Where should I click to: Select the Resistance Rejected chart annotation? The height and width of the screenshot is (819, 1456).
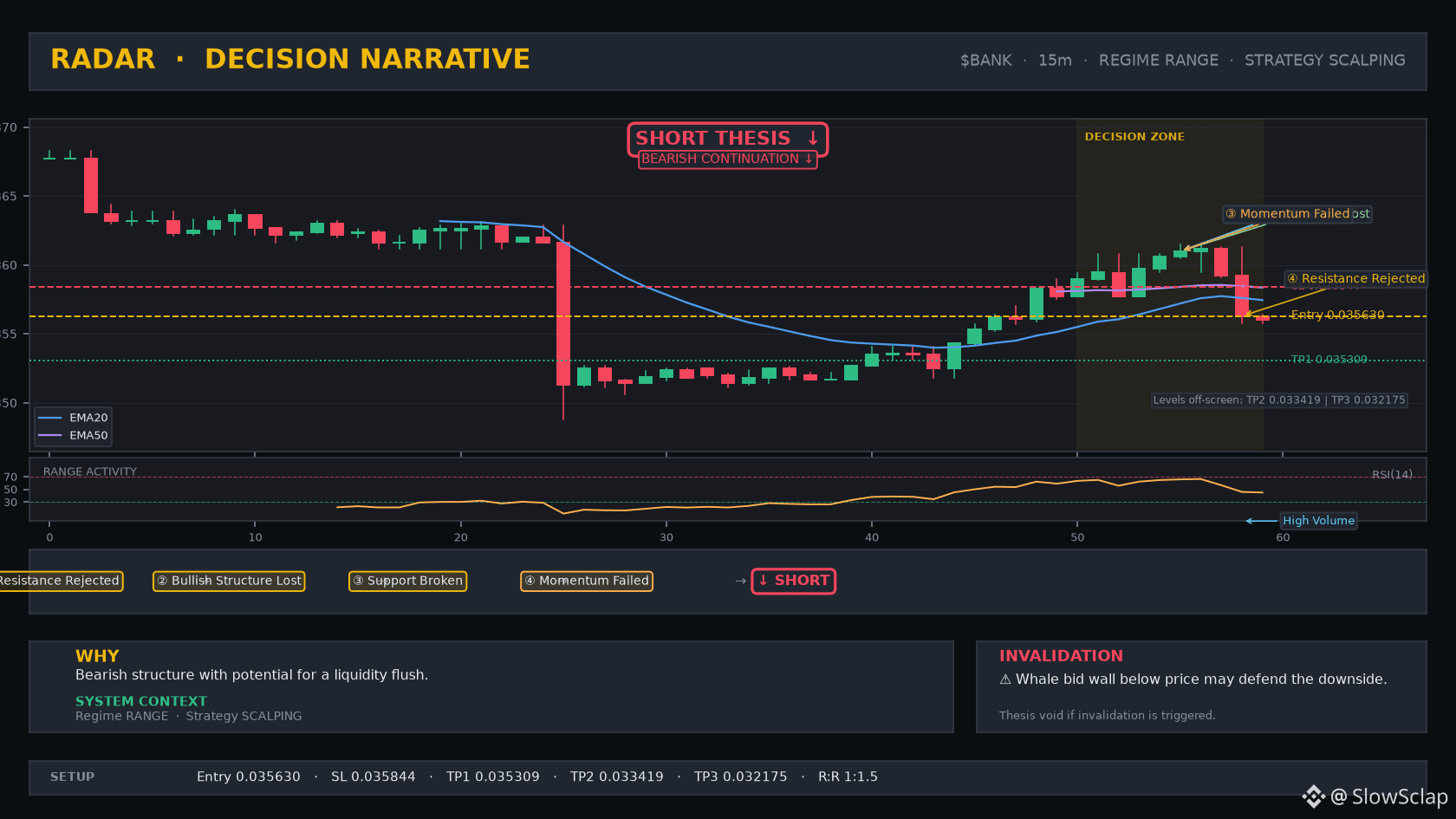pyautogui.click(x=1356, y=279)
